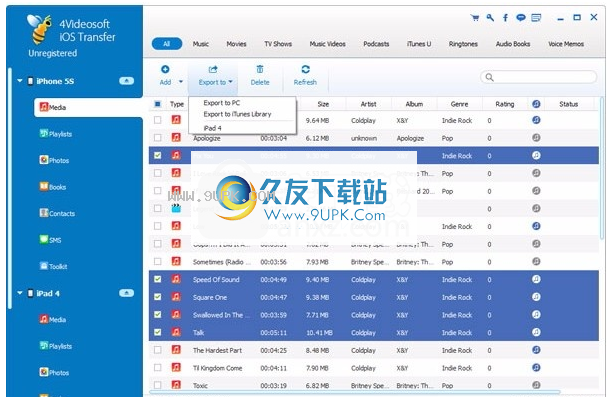Check the Apologize row checkbox
Screen dimensions: 608x397
(157, 138)
